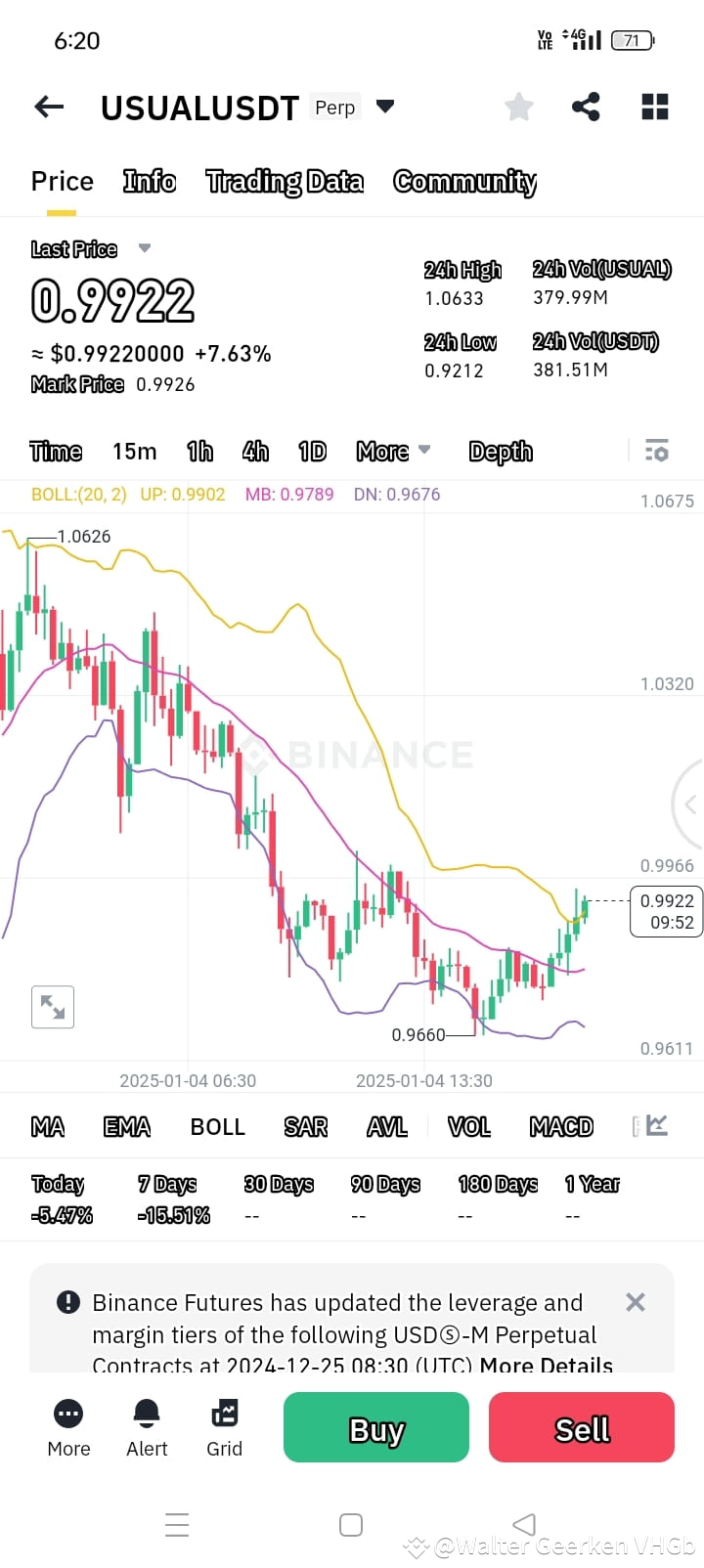This screenshot has width=704, height=1568.
Task: Tap the 24h High value 1.0633
Action: [x=454, y=298]
